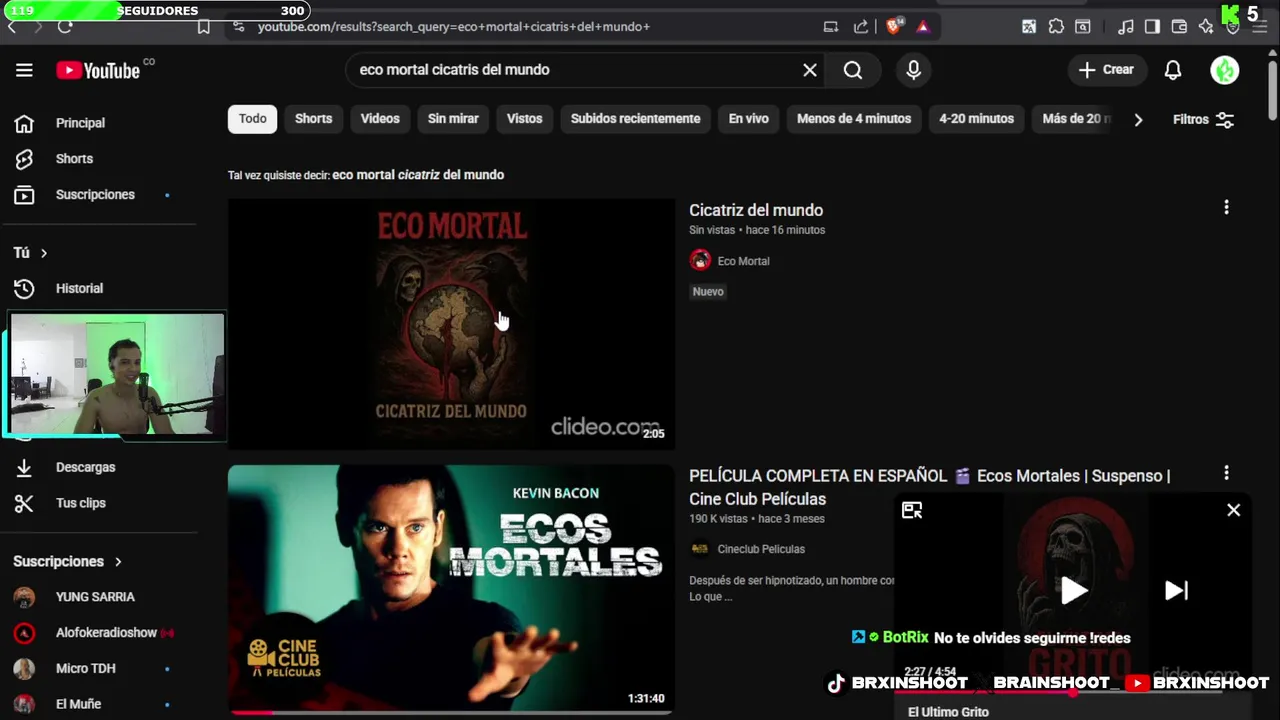This screenshot has width=1280, height=720.
Task: Select the Vistos filter chip
Action: pos(524,119)
